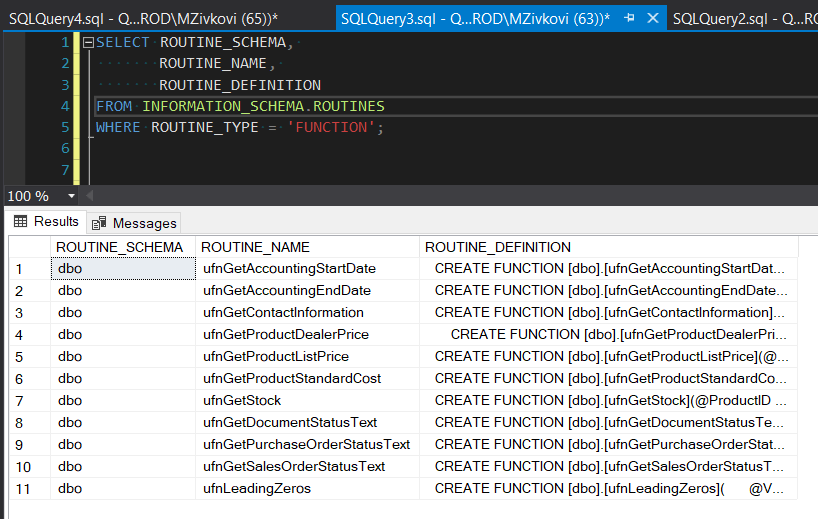
Task: Click the ufnGetStock name cell
Action: pos(307,401)
